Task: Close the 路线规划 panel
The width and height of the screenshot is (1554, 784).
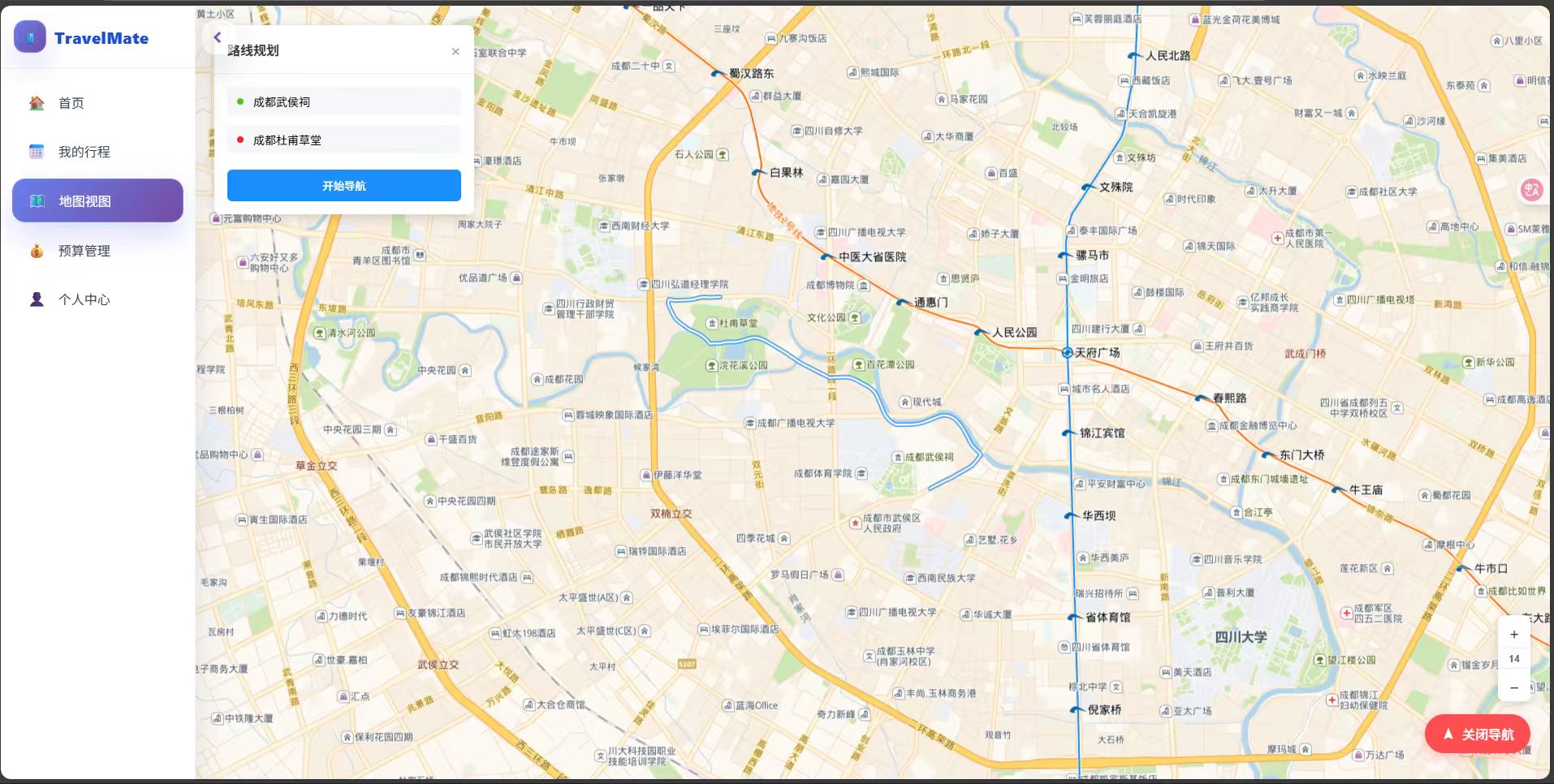Action: [x=455, y=51]
